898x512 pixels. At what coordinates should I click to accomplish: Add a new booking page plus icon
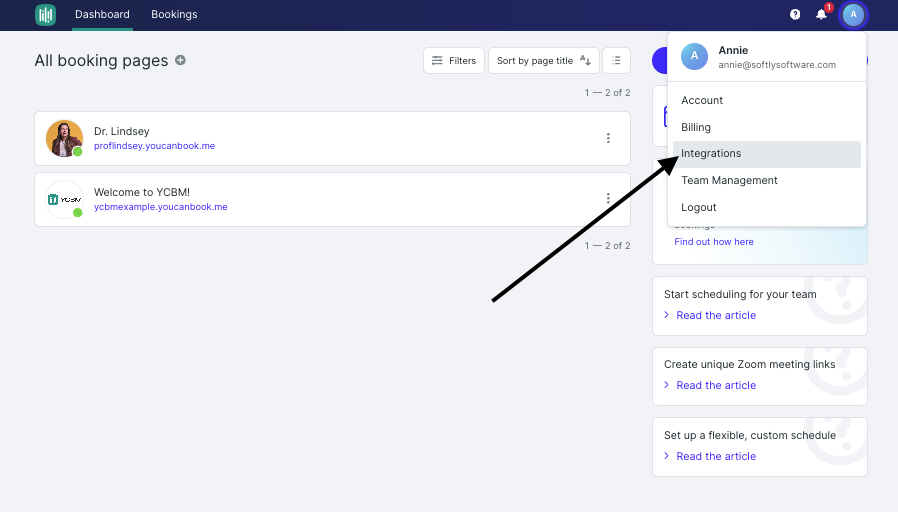pos(180,60)
